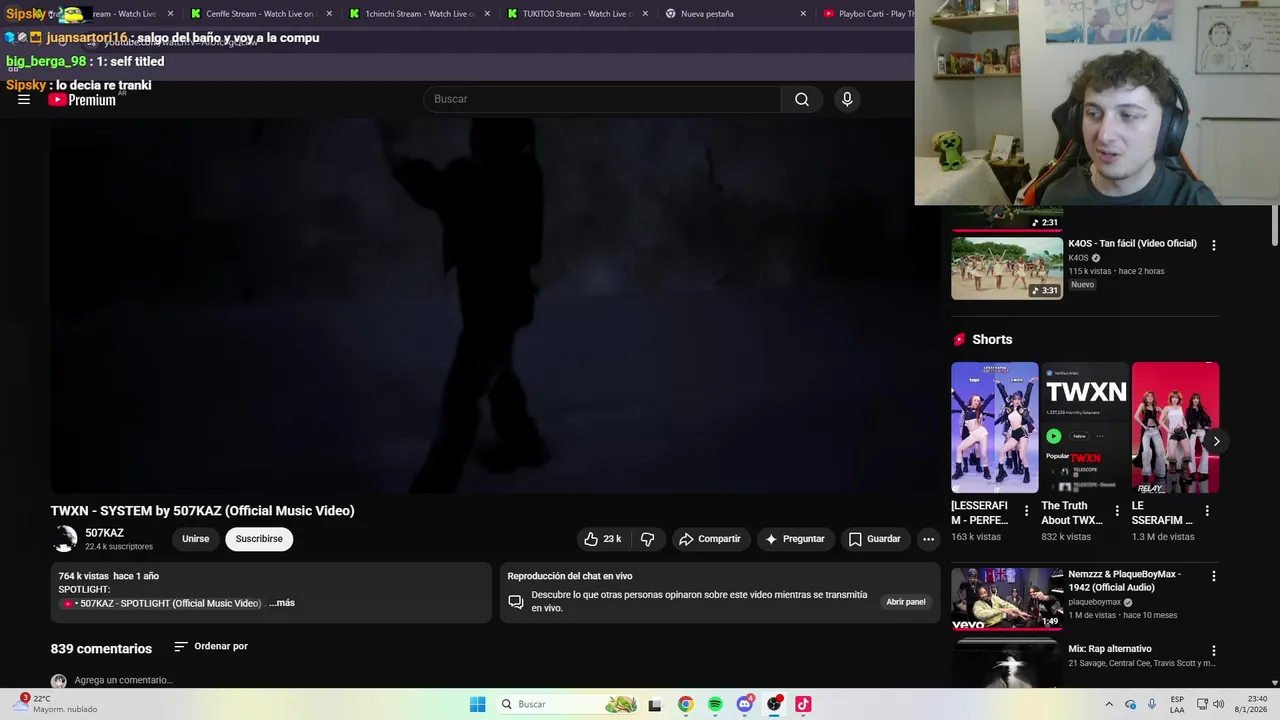
Task: Open OBS Studio from the taskbar
Action: [774, 704]
